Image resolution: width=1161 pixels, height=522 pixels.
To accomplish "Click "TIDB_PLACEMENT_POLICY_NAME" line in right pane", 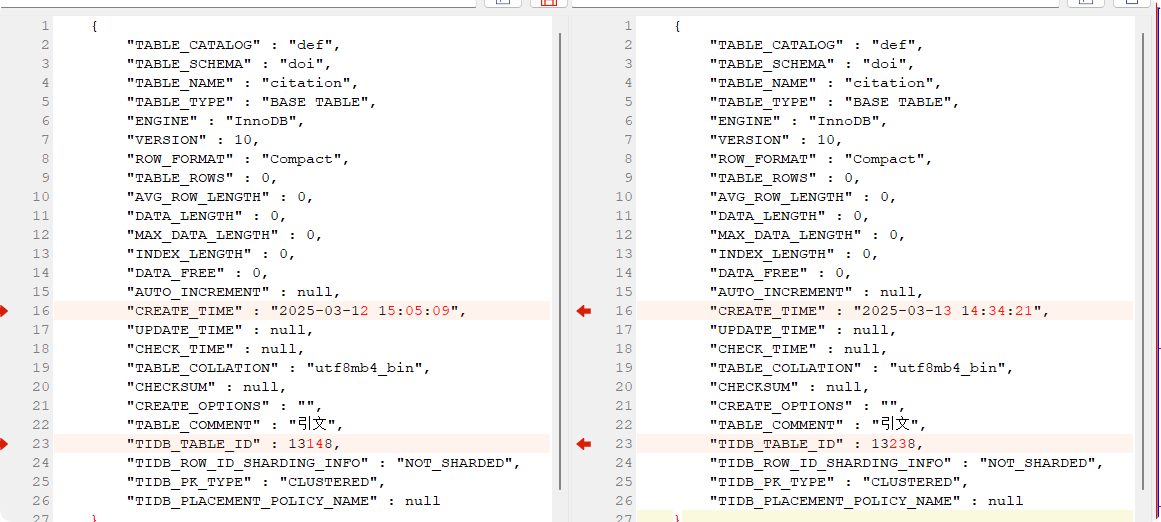I will tap(867, 501).
